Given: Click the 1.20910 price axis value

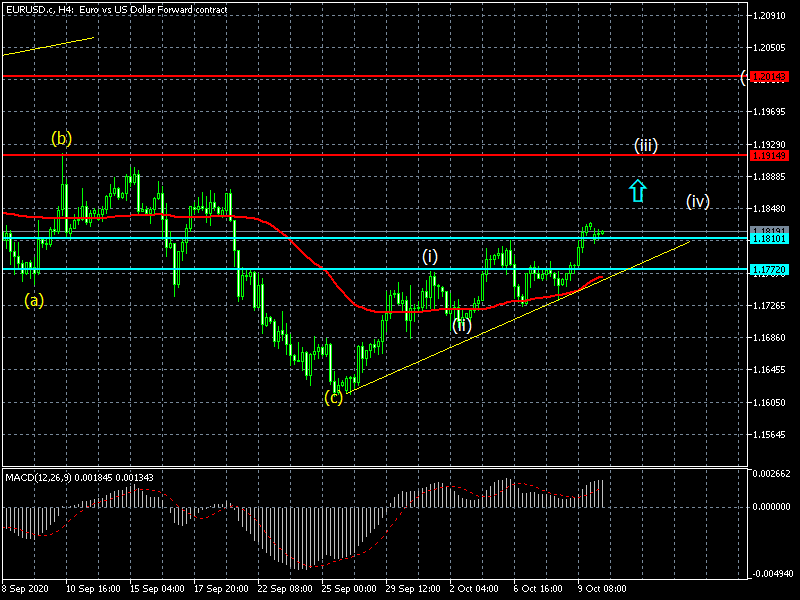Looking at the screenshot, I should 770,16.
